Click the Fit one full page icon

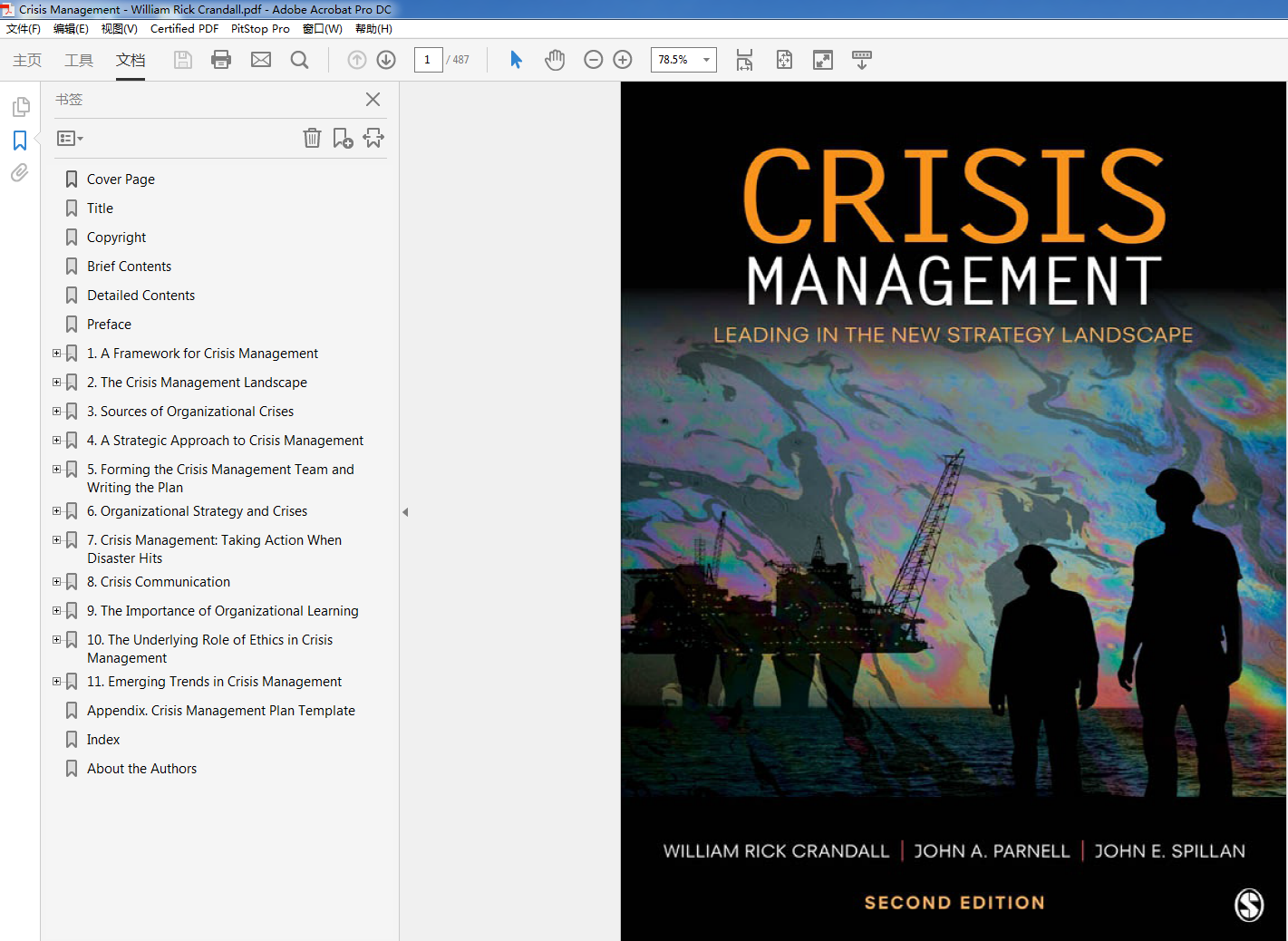784,60
